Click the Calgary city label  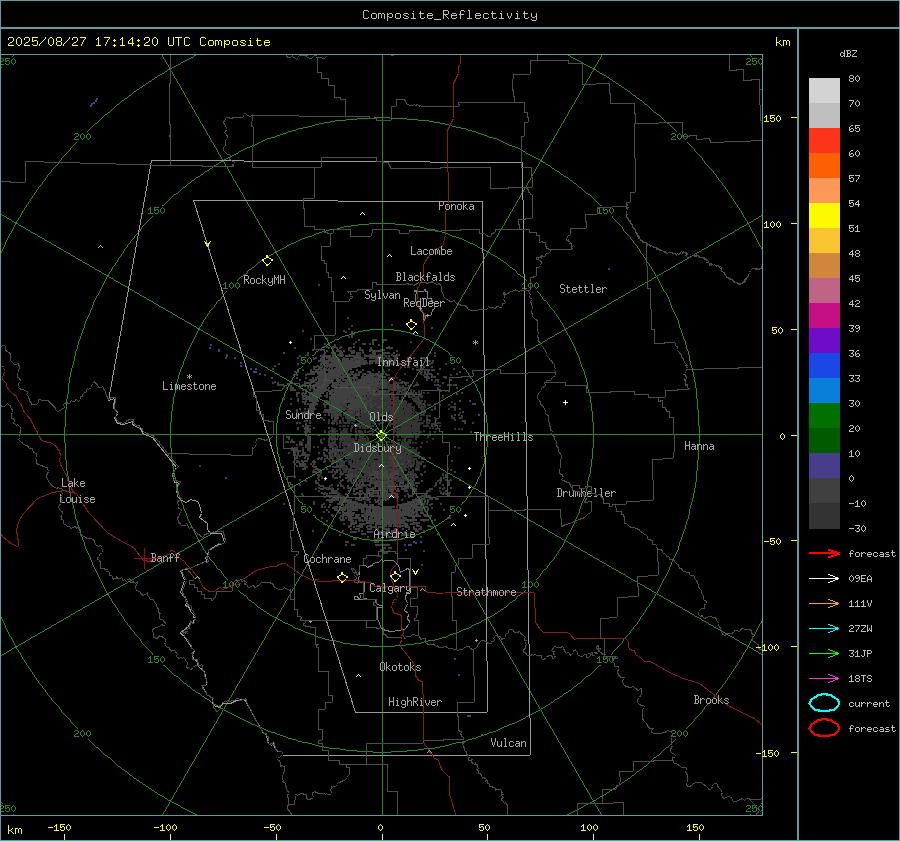tap(390, 588)
